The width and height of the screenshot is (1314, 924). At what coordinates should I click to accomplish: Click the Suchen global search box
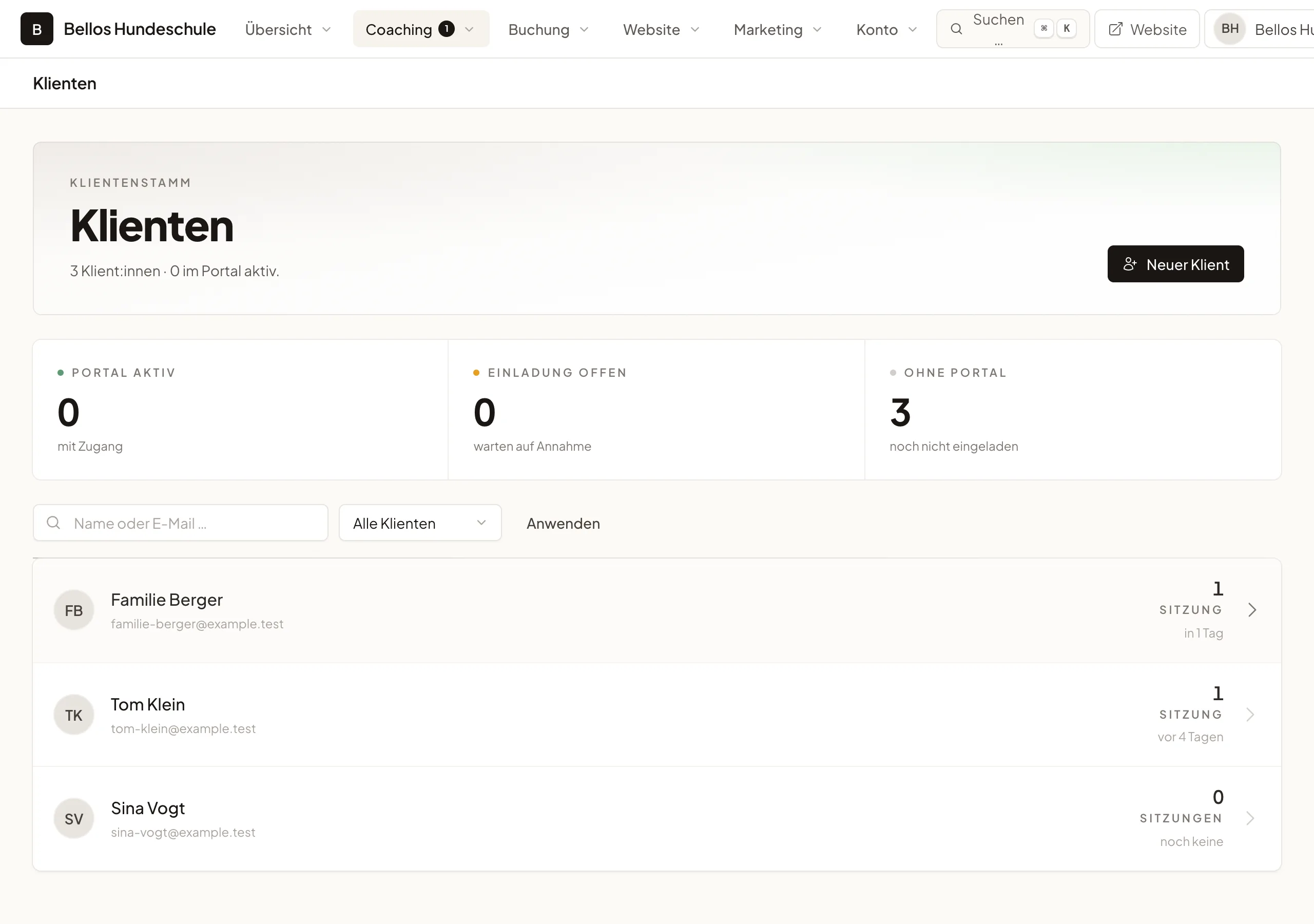[x=1013, y=29]
